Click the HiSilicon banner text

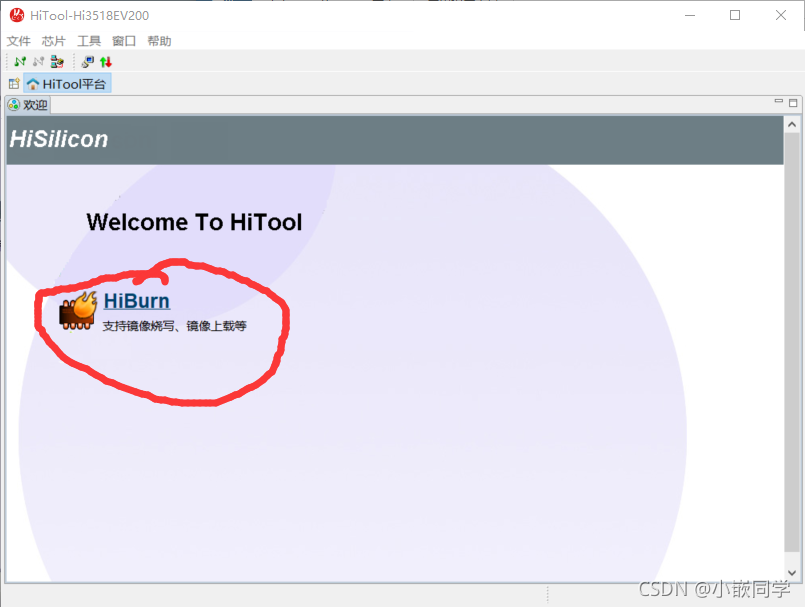pyautogui.click(x=59, y=139)
